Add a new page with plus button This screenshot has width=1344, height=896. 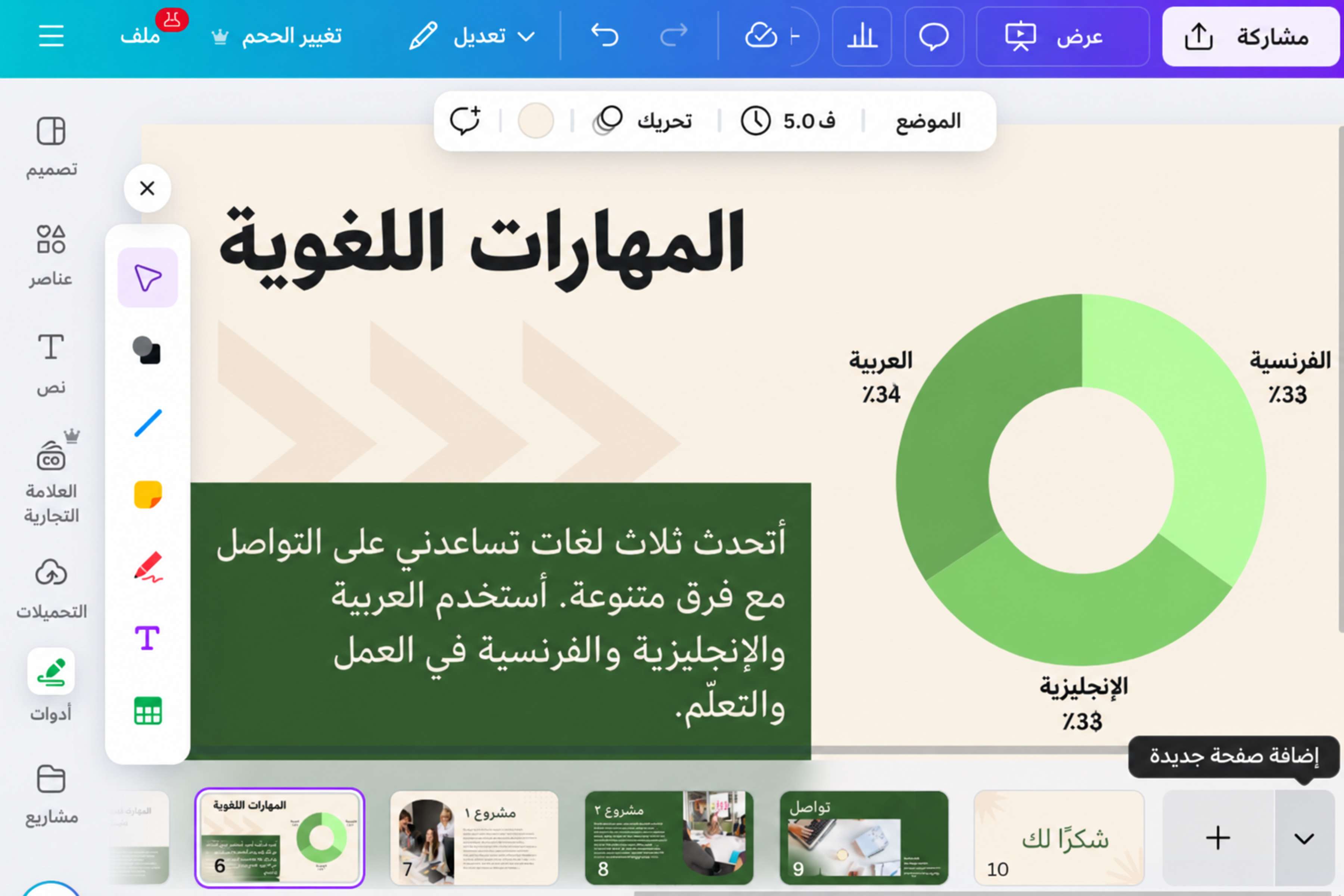pos(1218,838)
